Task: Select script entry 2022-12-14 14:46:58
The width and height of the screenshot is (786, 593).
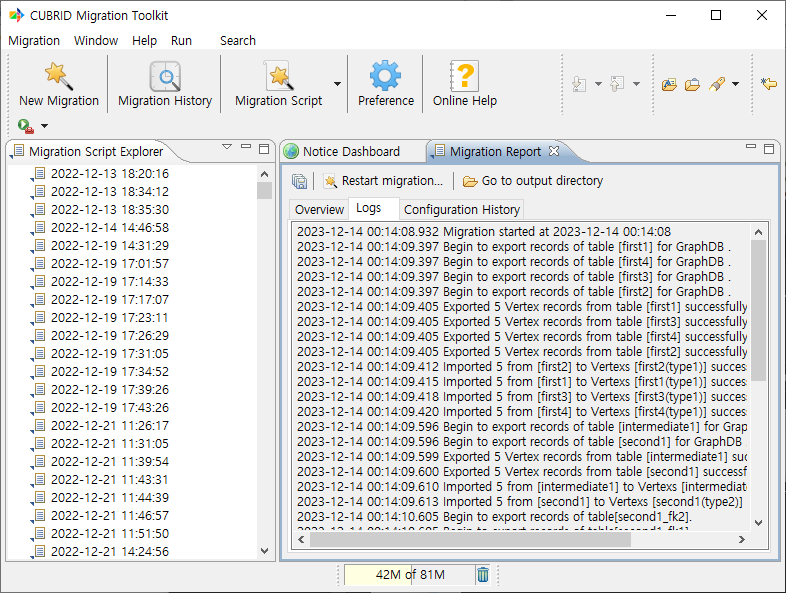Action: click(110, 228)
